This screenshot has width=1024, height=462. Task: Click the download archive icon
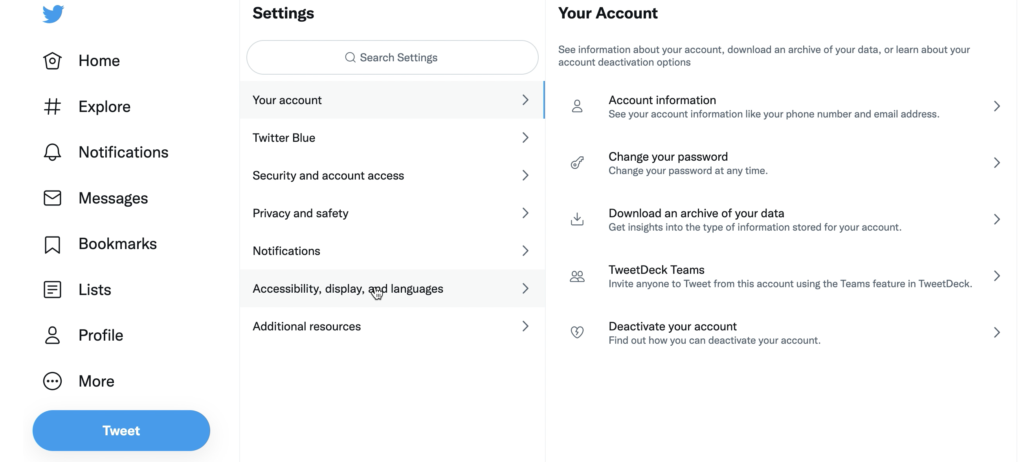pyautogui.click(x=577, y=219)
